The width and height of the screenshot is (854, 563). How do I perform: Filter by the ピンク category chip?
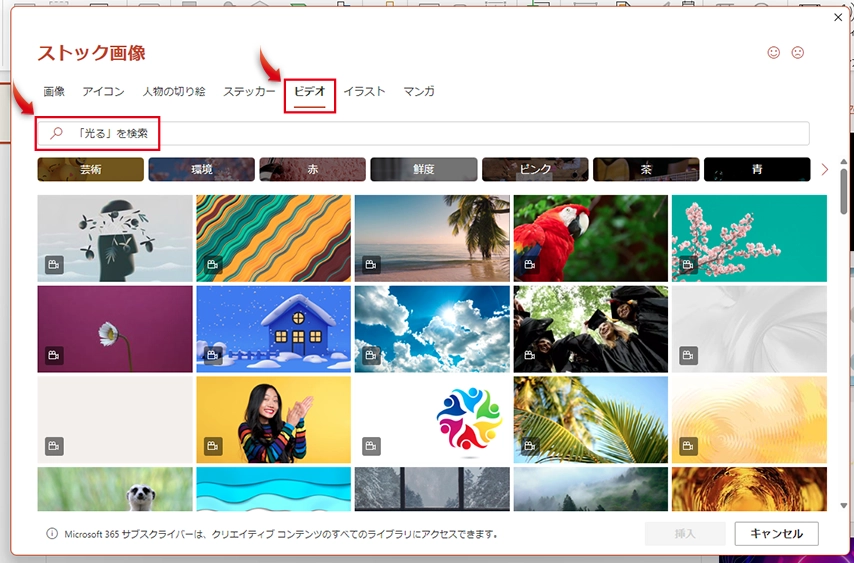pyautogui.click(x=535, y=169)
